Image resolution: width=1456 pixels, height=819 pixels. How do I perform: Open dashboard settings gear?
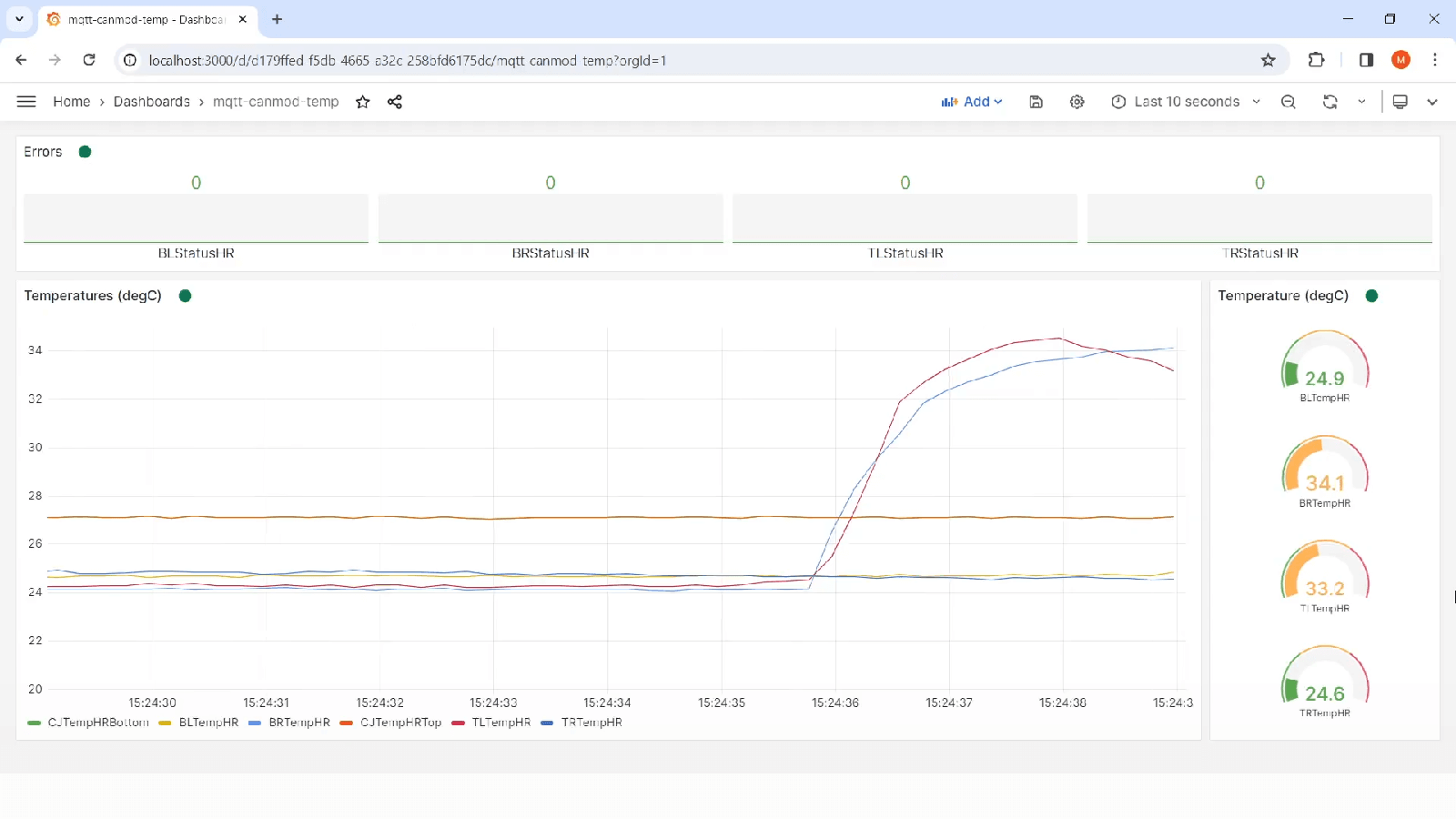pos(1077,102)
